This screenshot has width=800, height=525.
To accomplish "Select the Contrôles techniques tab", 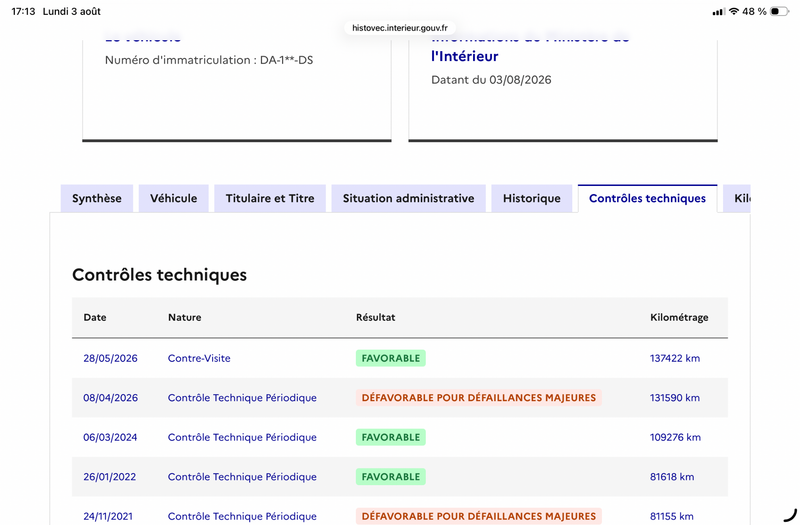I will [647, 198].
